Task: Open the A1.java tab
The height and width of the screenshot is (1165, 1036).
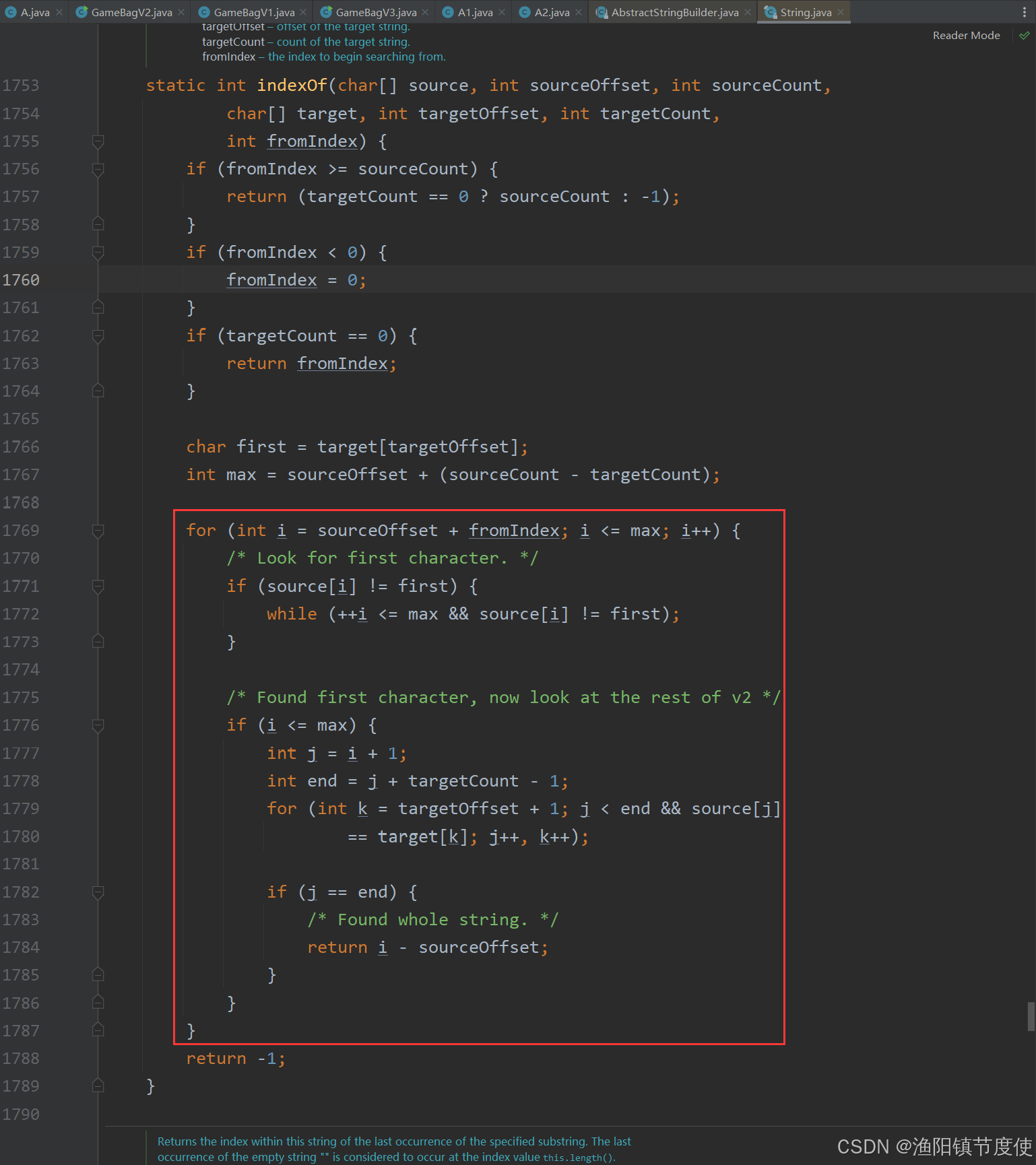Action: pyautogui.click(x=475, y=12)
